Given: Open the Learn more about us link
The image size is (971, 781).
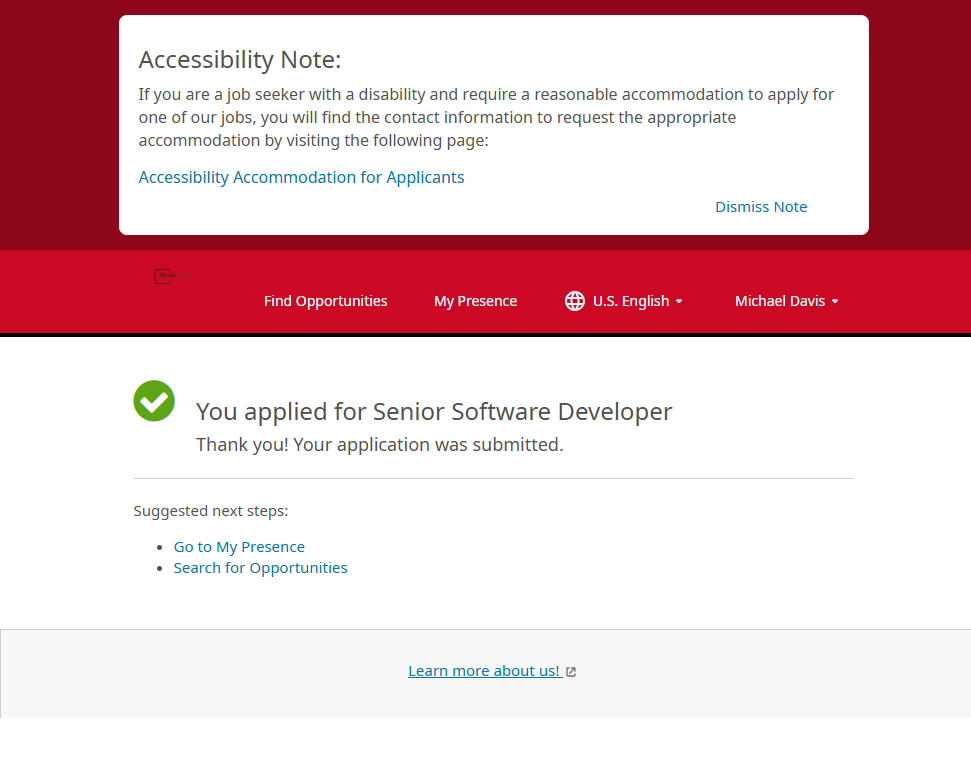Looking at the screenshot, I should [x=484, y=671].
